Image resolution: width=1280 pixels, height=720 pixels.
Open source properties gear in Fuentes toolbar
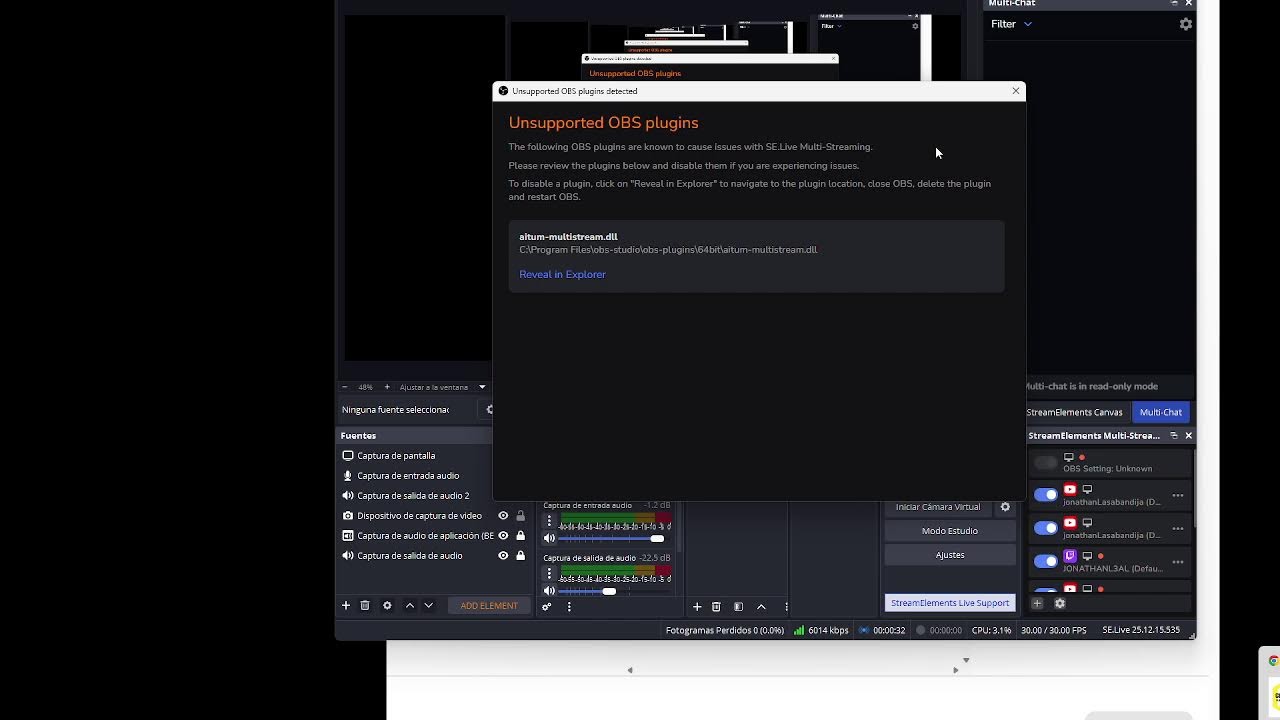387,606
